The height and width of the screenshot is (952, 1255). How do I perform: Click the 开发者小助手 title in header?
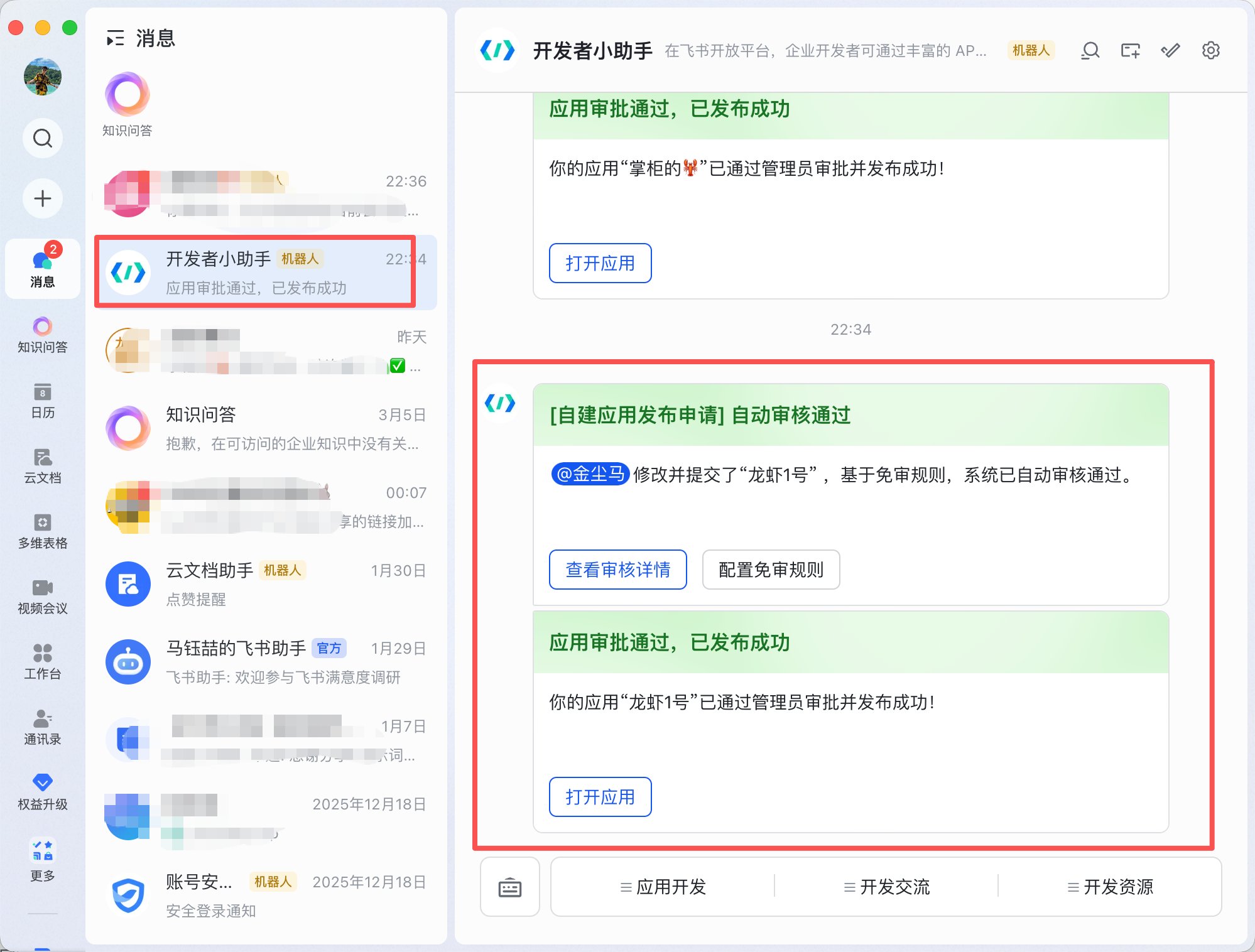coord(592,51)
